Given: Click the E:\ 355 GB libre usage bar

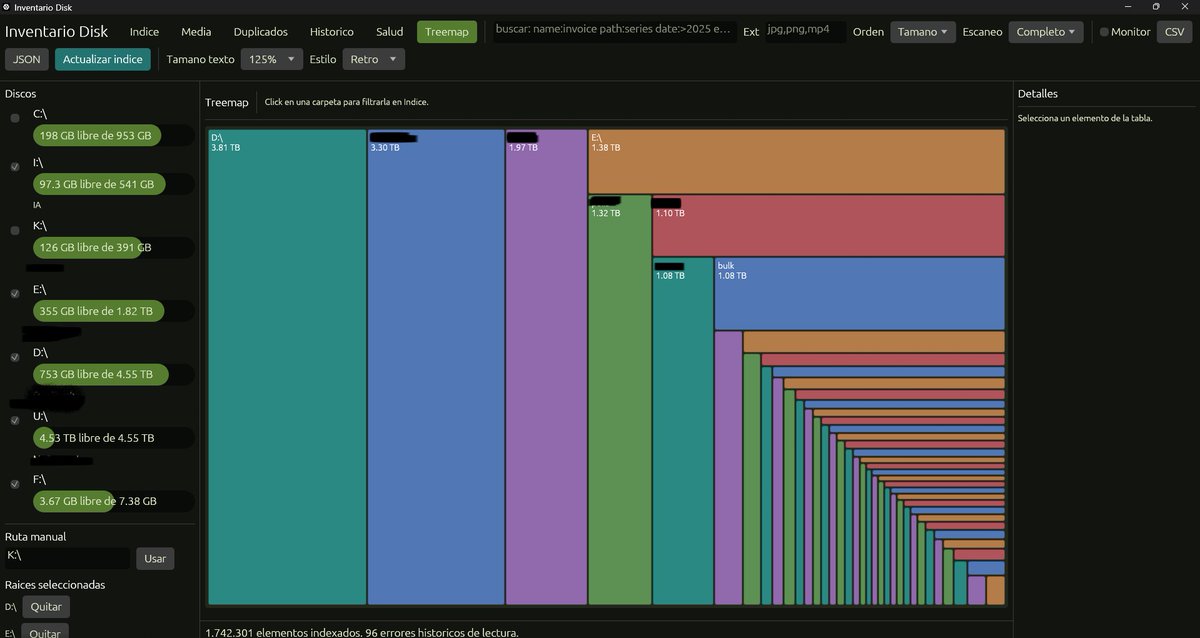Looking at the screenshot, I should 112,311.
